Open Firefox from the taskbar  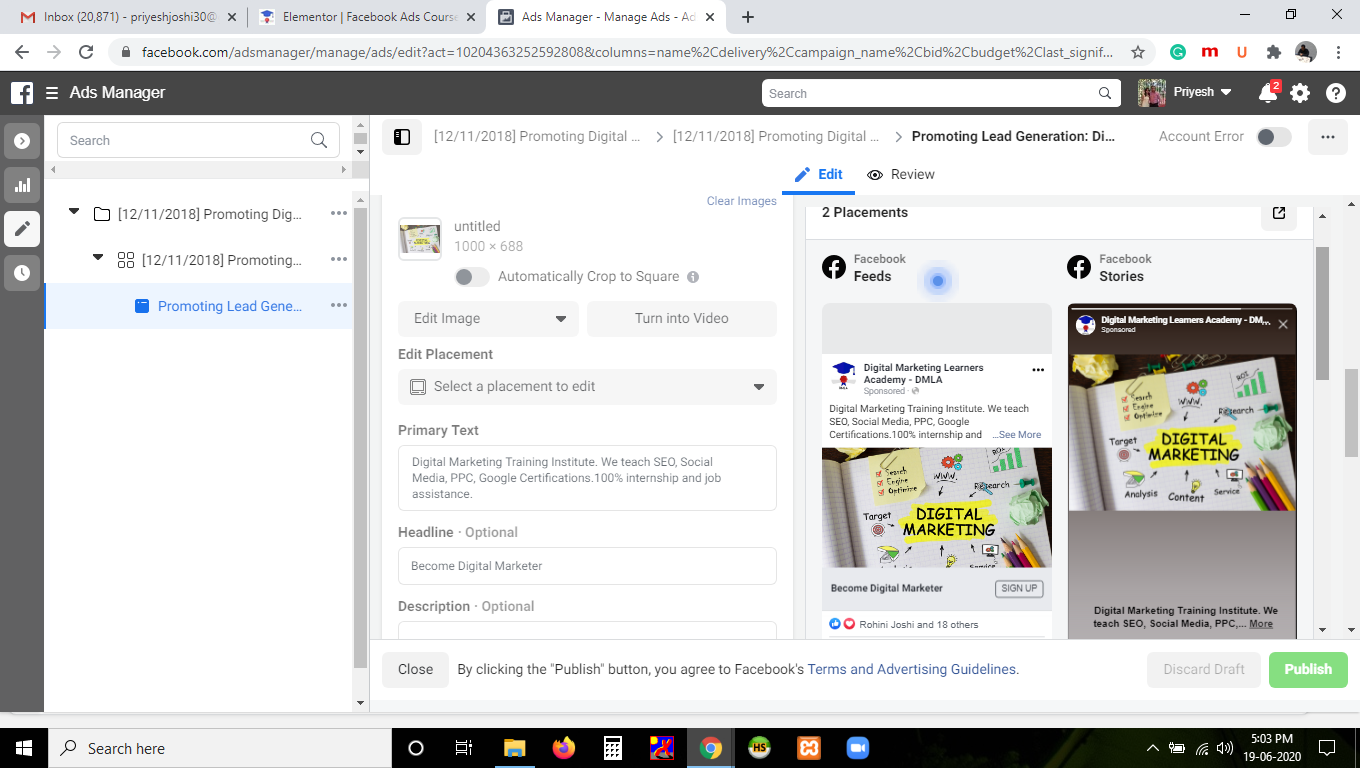pos(564,748)
